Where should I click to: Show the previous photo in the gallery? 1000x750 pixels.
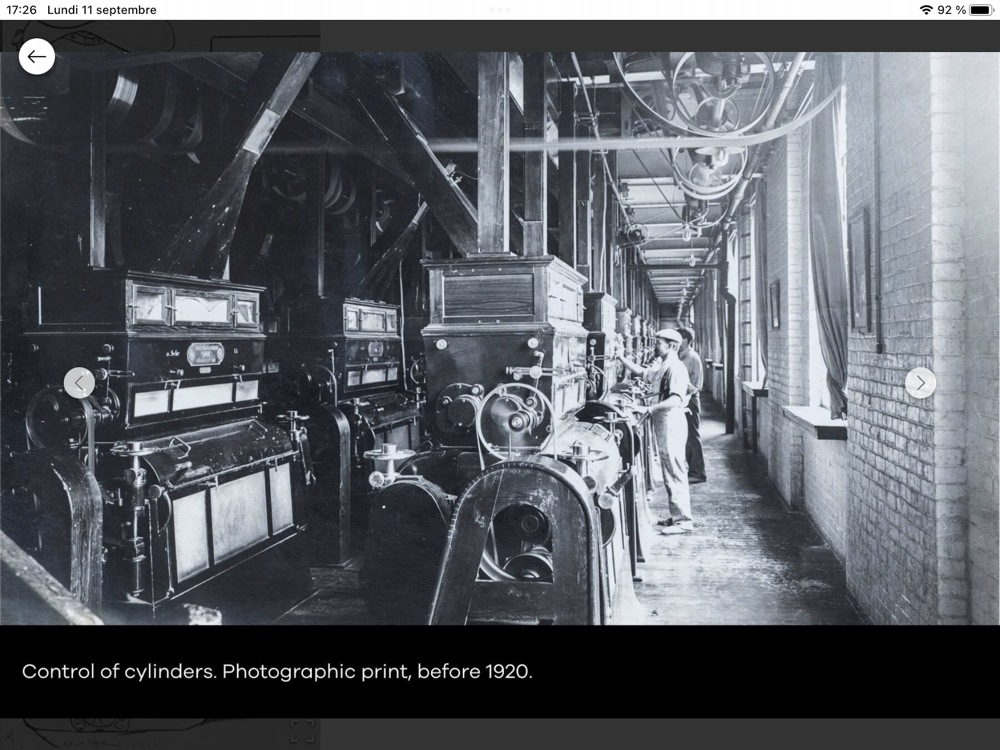tap(79, 383)
